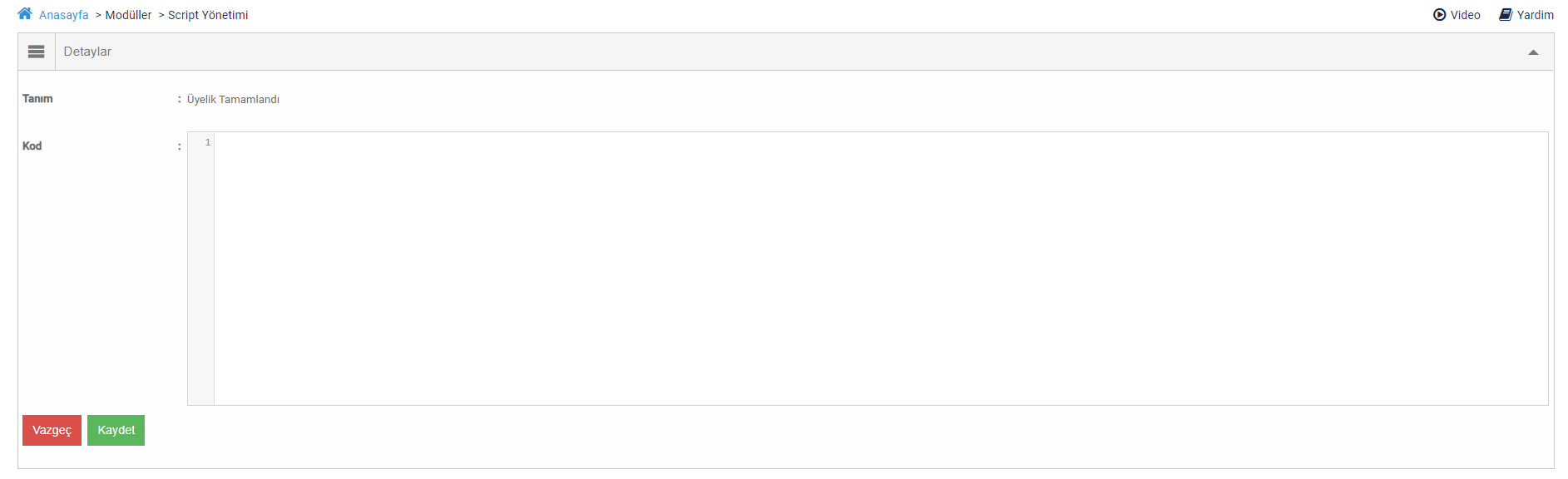The width and height of the screenshot is (1568, 479).
Task: Click the Yardım book icon
Action: point(1506,15)
